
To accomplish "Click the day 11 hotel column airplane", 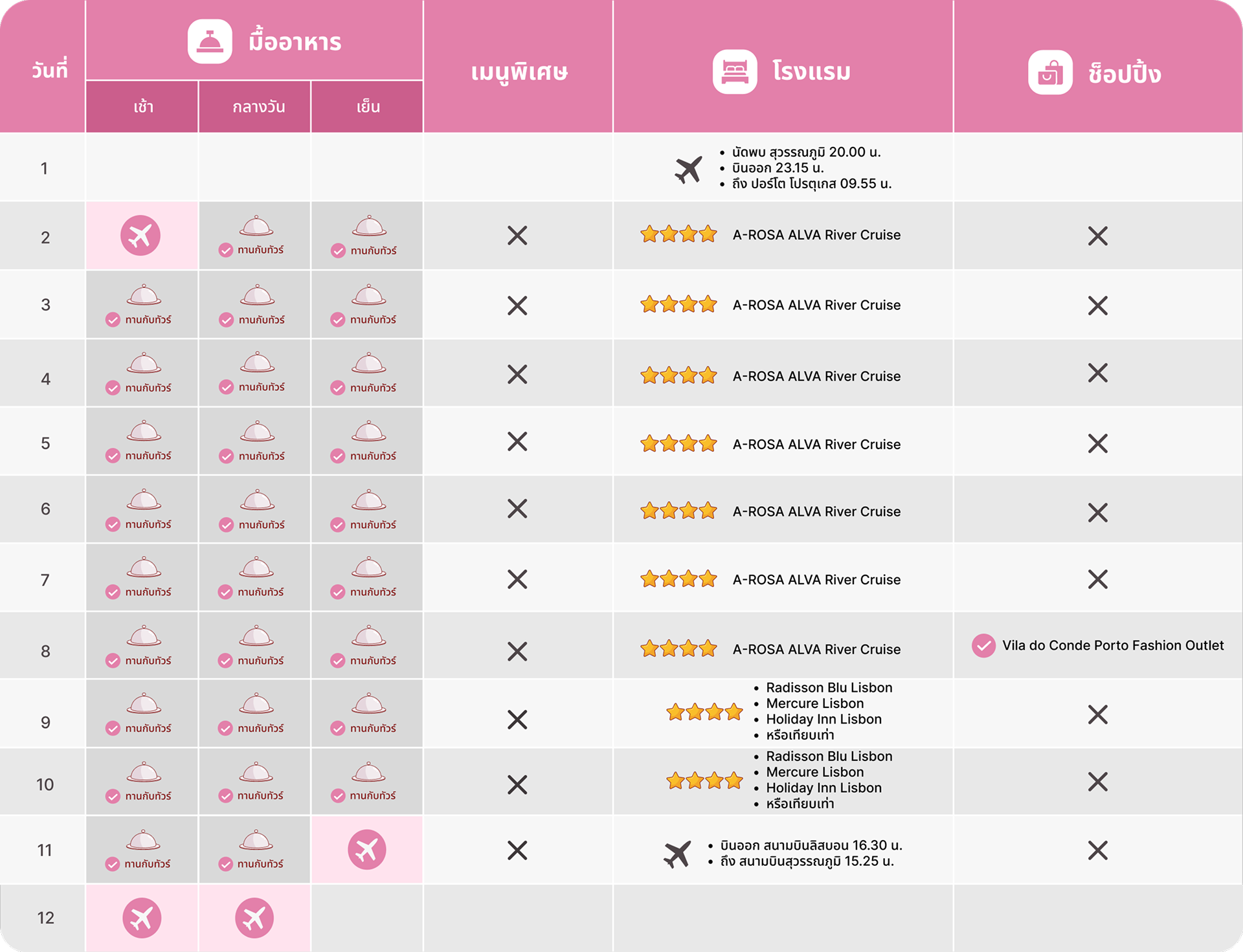I will [678, 854].
